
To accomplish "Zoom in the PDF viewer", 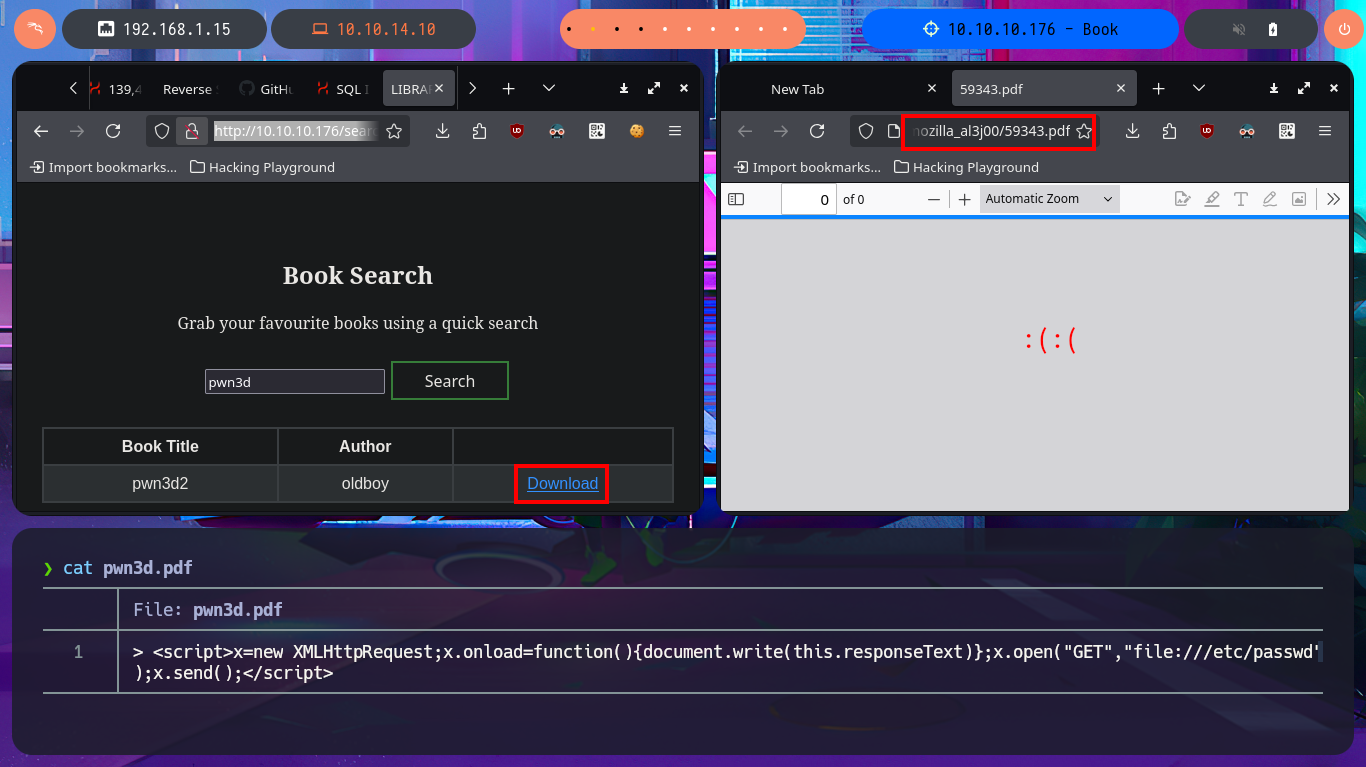I will pos(964,199).
